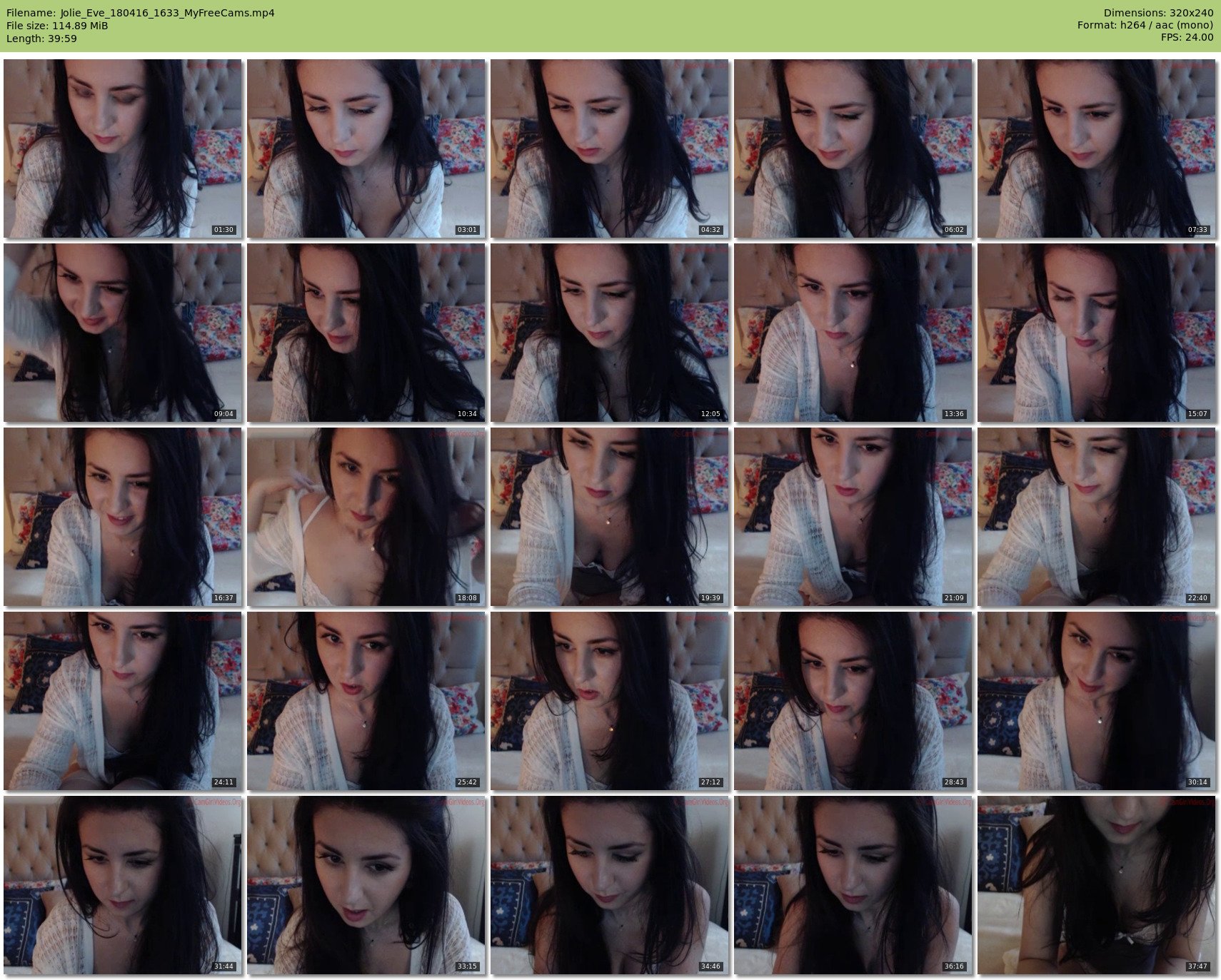Select the "File size: 114.89 MiB" text
The image size is (1221, 980).
coord(57,26)
